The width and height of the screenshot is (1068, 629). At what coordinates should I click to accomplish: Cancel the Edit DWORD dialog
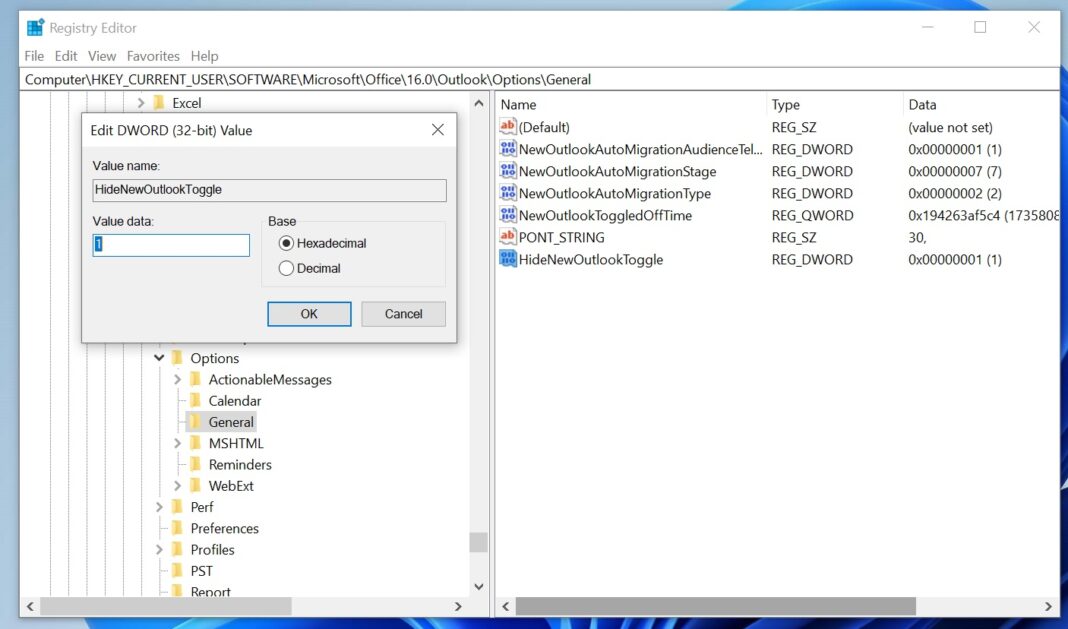click(403, 313)
